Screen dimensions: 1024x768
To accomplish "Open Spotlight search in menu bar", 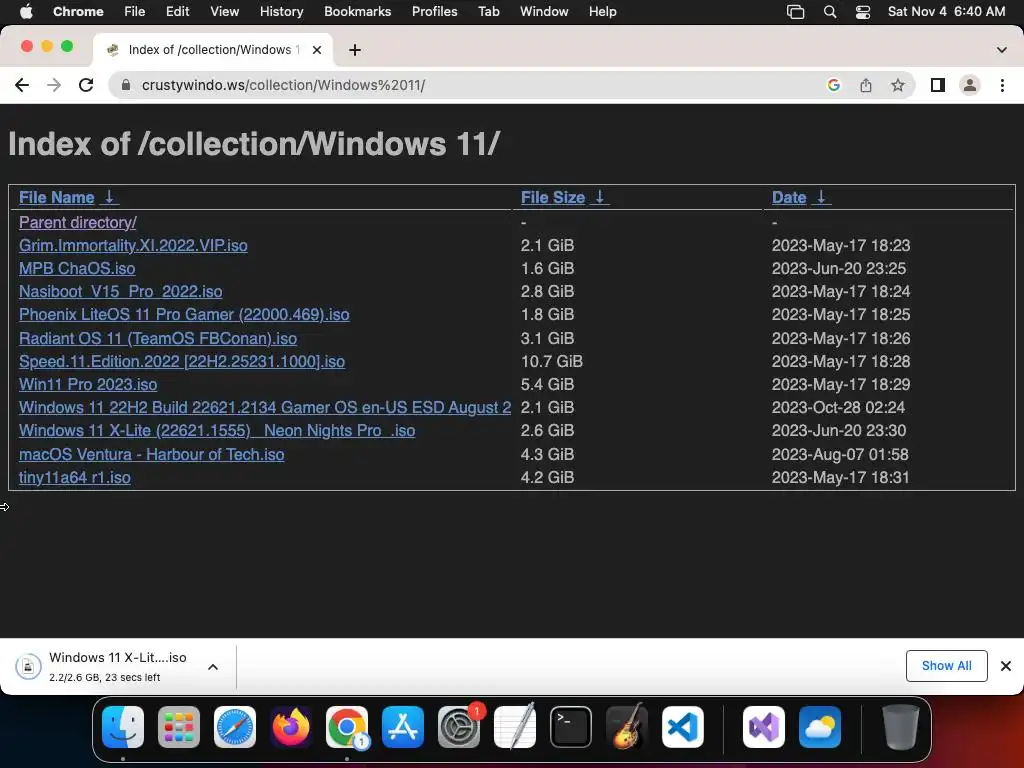I will click(829, 12).
